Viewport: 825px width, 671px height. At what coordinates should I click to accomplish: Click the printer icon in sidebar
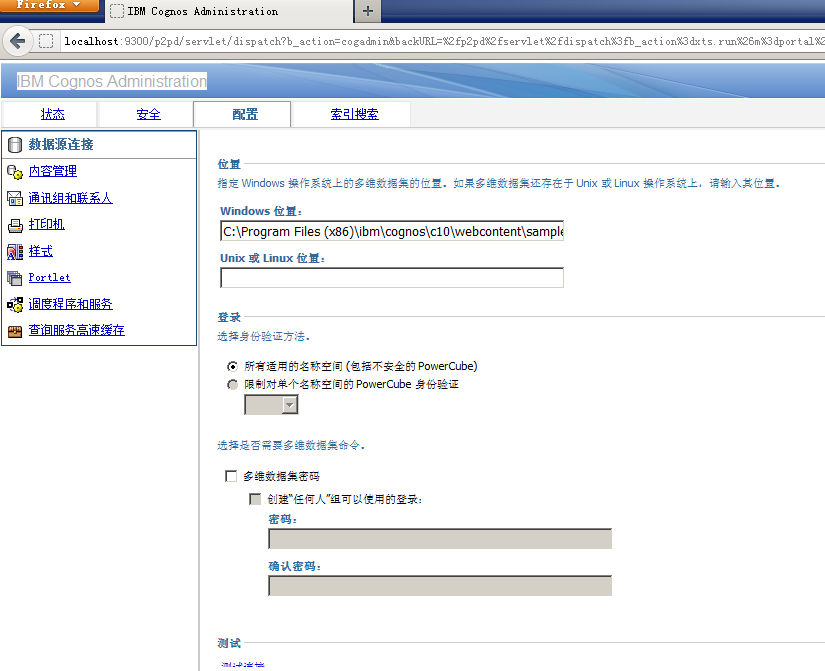coord(15,225)
